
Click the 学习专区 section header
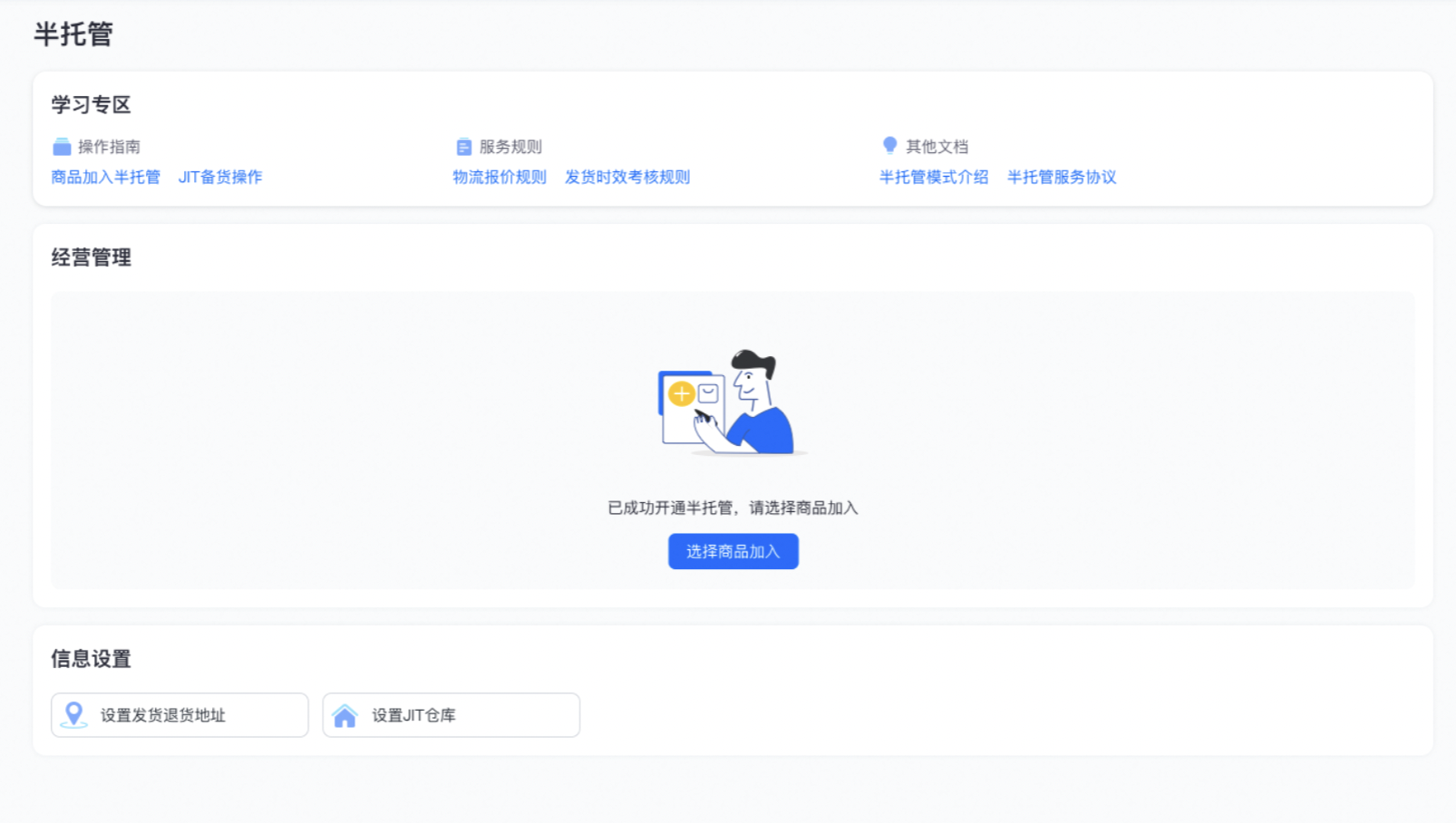[x=91, y=104]
